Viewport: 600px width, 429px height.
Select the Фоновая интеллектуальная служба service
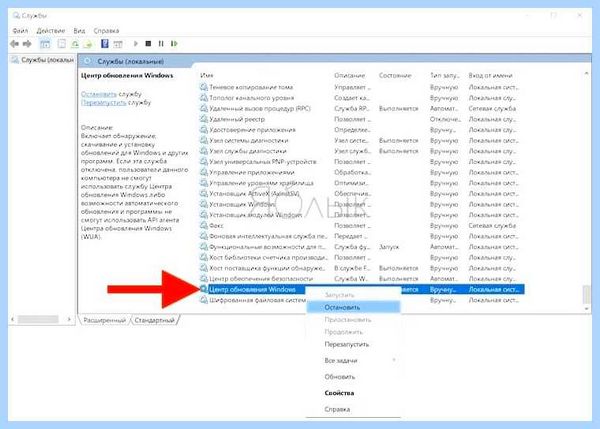(x=268, y=237)
